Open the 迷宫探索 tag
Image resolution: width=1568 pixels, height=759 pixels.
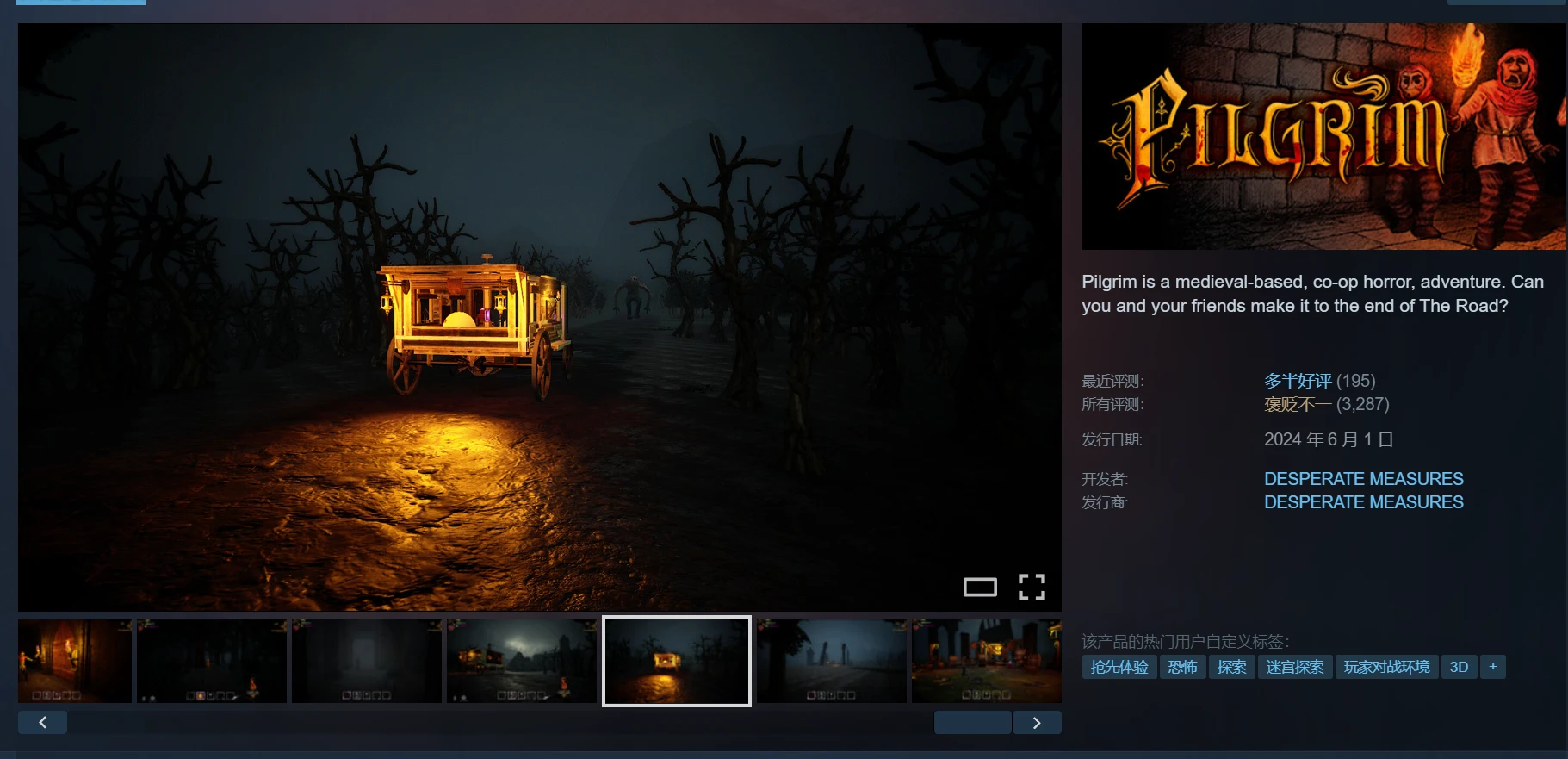tap(1295, 667)
